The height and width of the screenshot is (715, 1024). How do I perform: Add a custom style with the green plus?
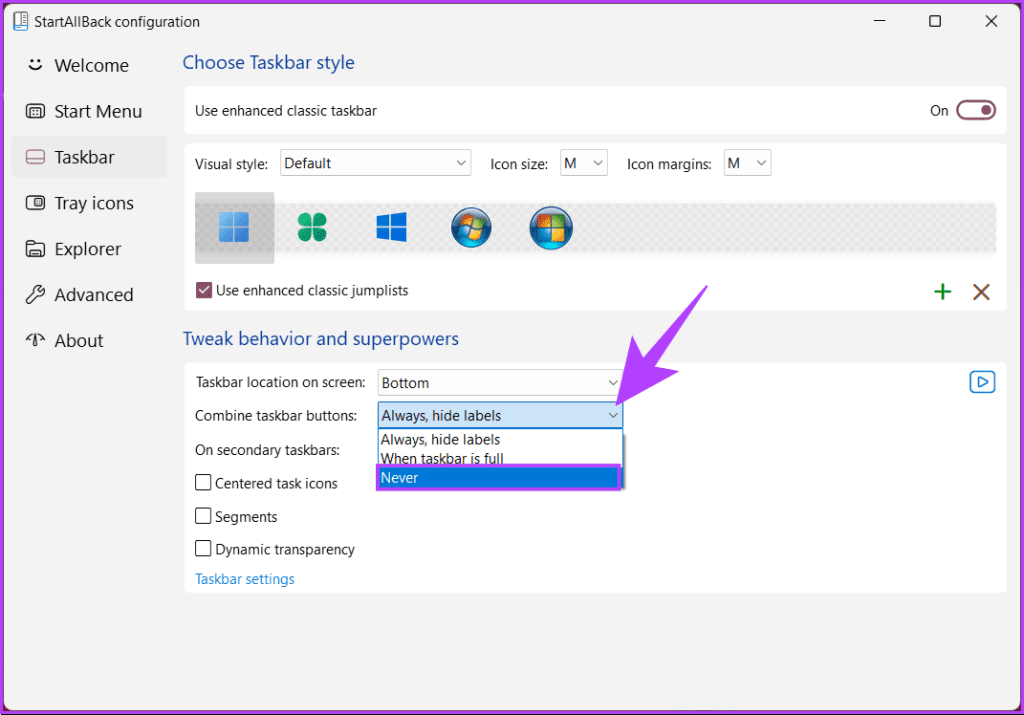pyautogui.click(x=942, y=291)
